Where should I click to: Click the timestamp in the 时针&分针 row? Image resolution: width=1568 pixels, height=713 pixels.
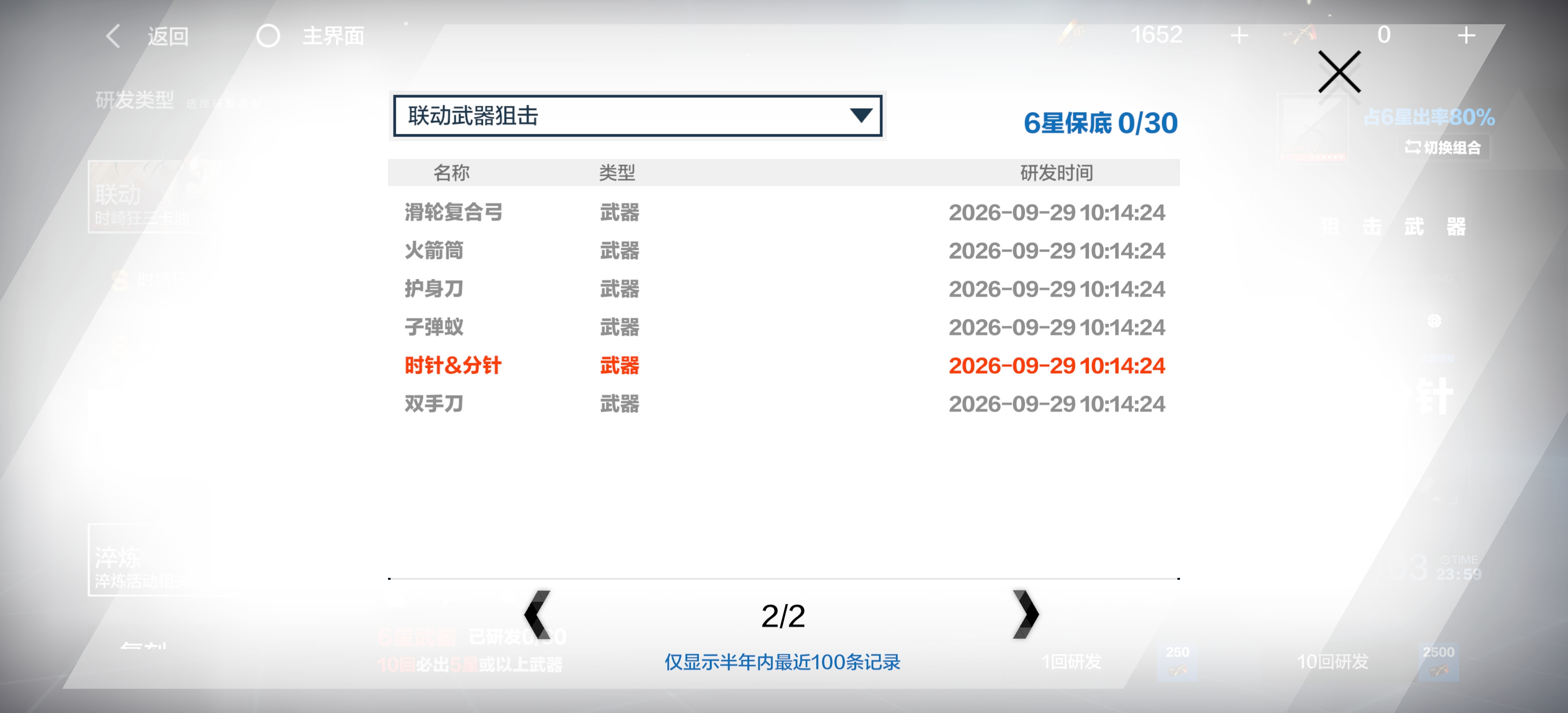[x=1056, y=366]
